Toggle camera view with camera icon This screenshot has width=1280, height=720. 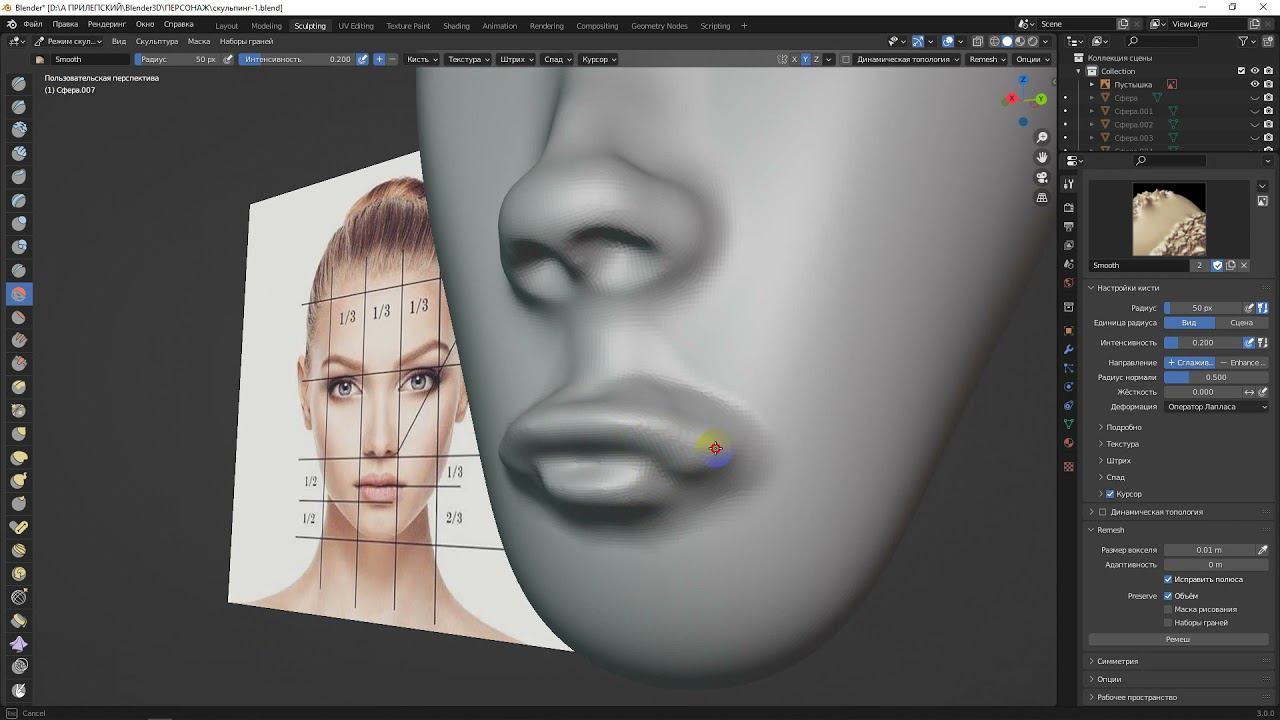coord(1042,177)
